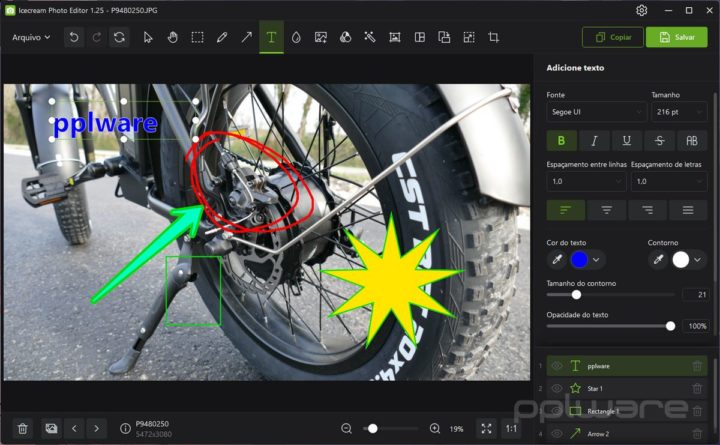Image resolution: width=720 pixels, height=445 pixels.
Task: Select the magic wand enhance tool
Action: (370, 37)
